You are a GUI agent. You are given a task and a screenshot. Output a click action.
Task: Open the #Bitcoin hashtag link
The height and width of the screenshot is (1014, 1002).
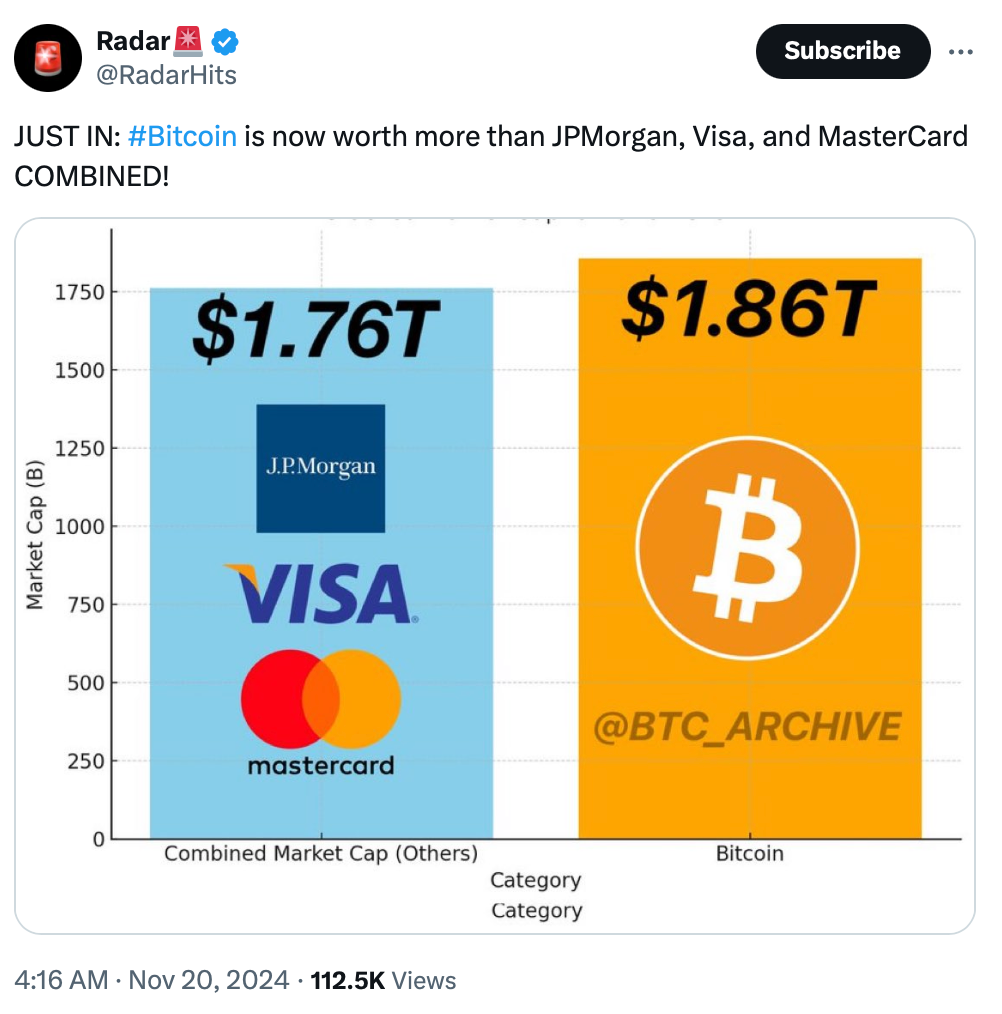pos(182,135)
